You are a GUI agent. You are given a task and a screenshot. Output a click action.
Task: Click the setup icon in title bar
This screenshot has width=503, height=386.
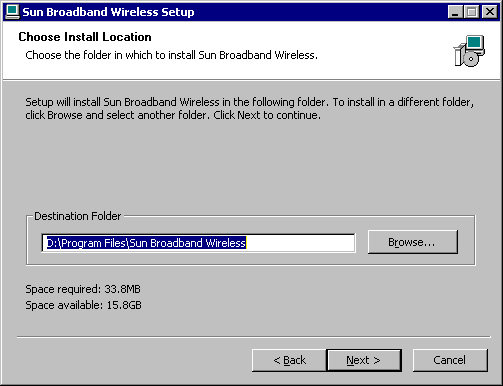pos(12,12)
